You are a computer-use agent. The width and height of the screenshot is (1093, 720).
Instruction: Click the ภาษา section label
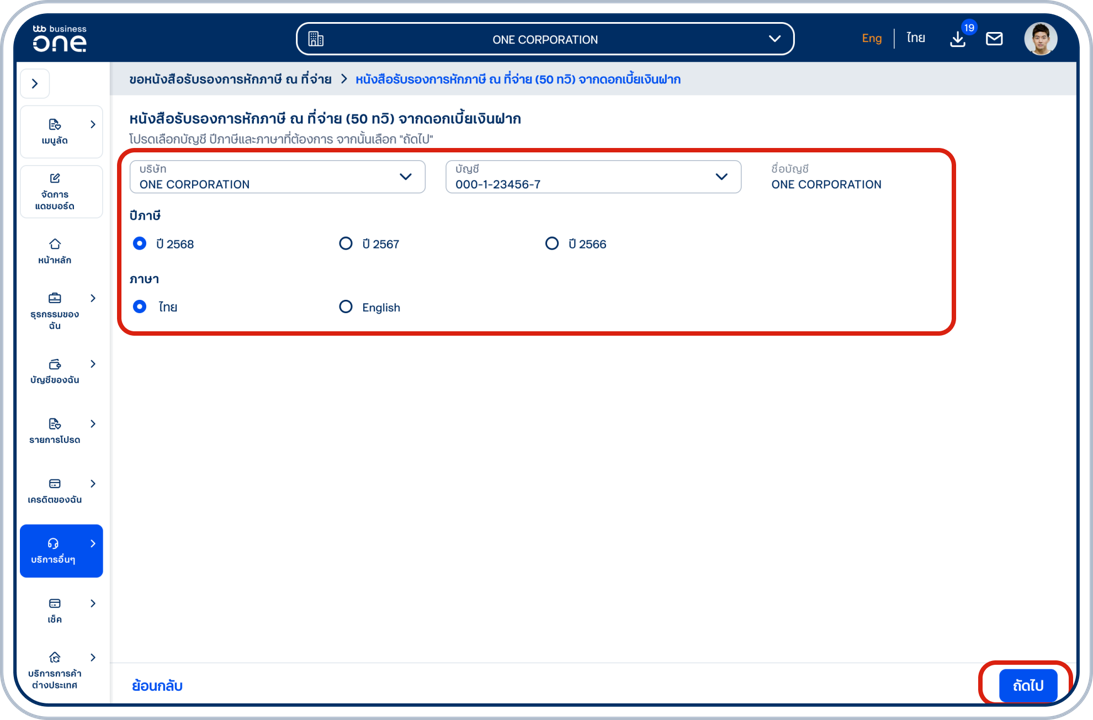click(144, 279)
